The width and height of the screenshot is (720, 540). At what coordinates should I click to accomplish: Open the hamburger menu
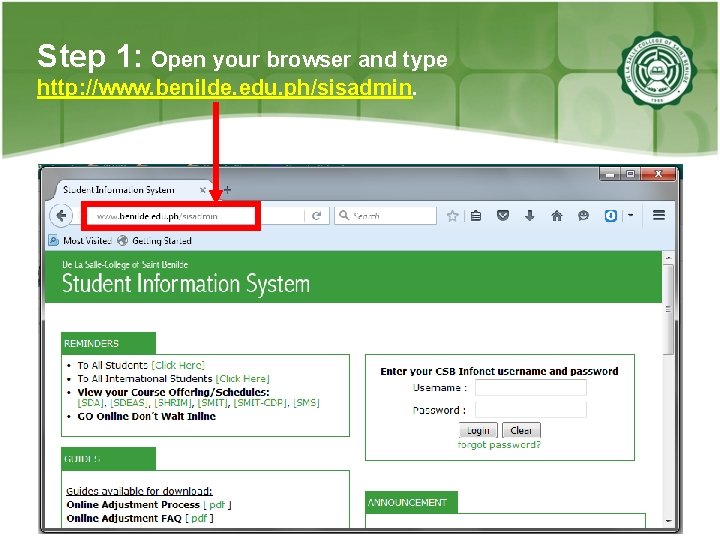click(659, 215)
